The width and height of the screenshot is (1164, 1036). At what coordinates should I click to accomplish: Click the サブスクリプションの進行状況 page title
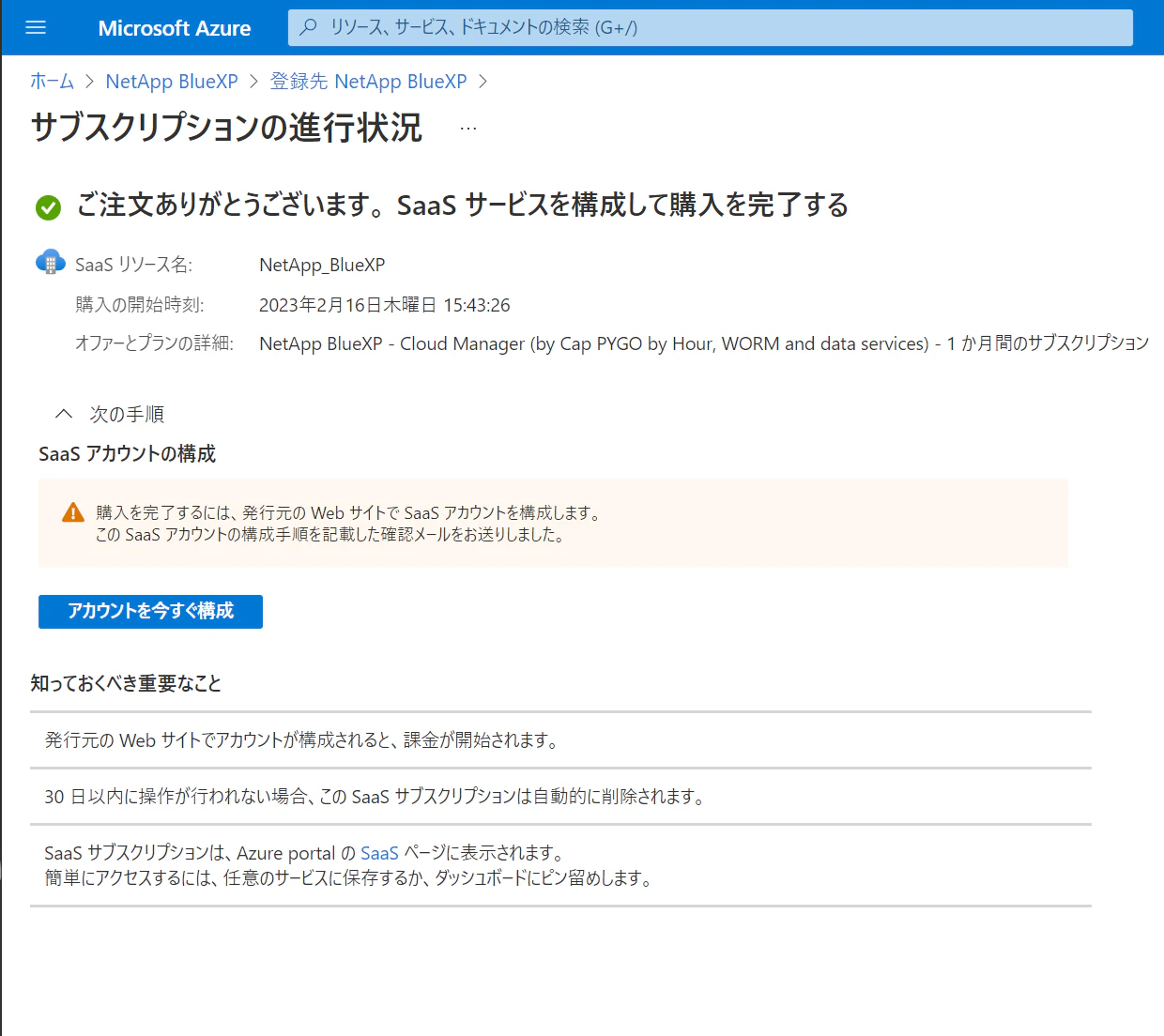point(226,128)
